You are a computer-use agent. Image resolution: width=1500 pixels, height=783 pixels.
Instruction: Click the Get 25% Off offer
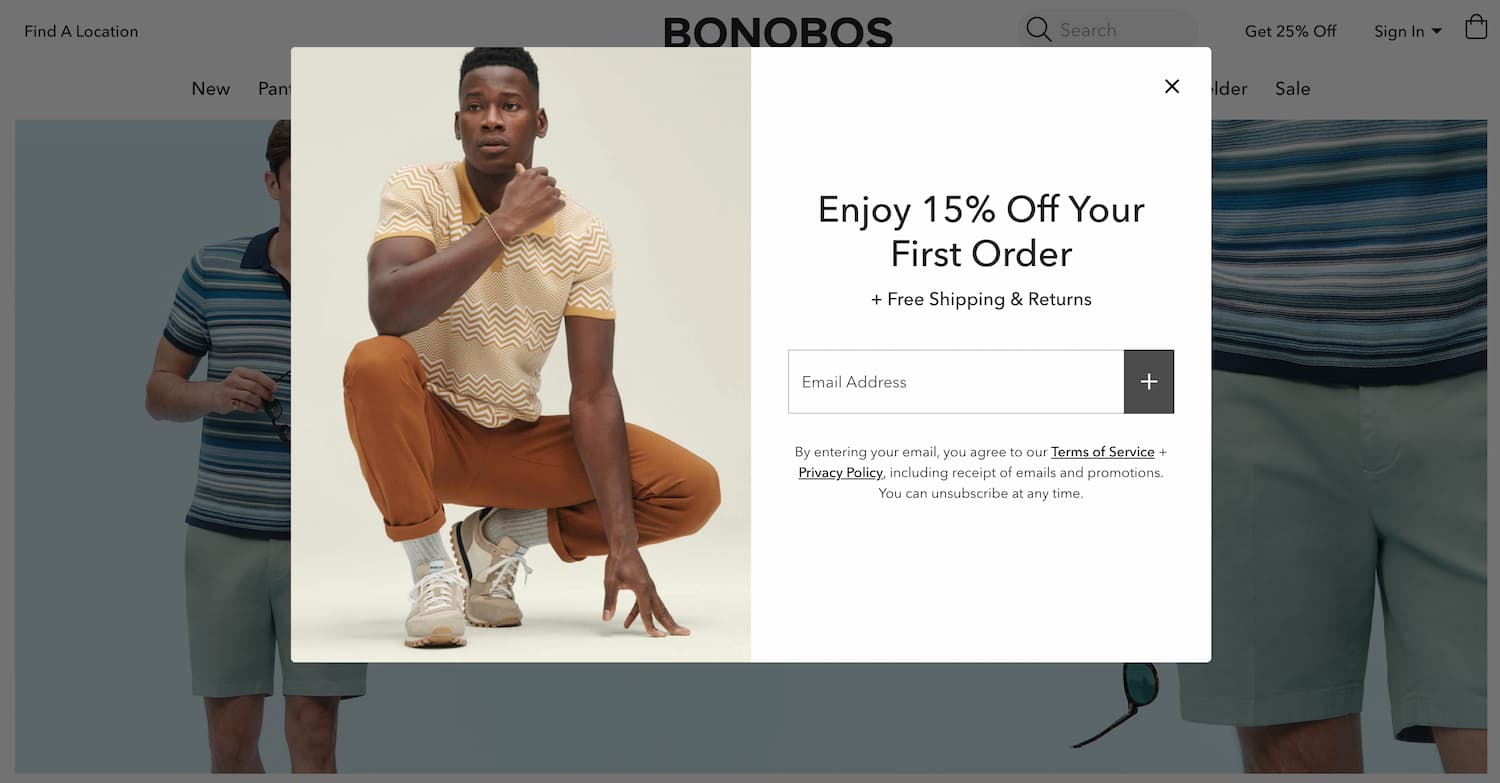click(1290, 31)
